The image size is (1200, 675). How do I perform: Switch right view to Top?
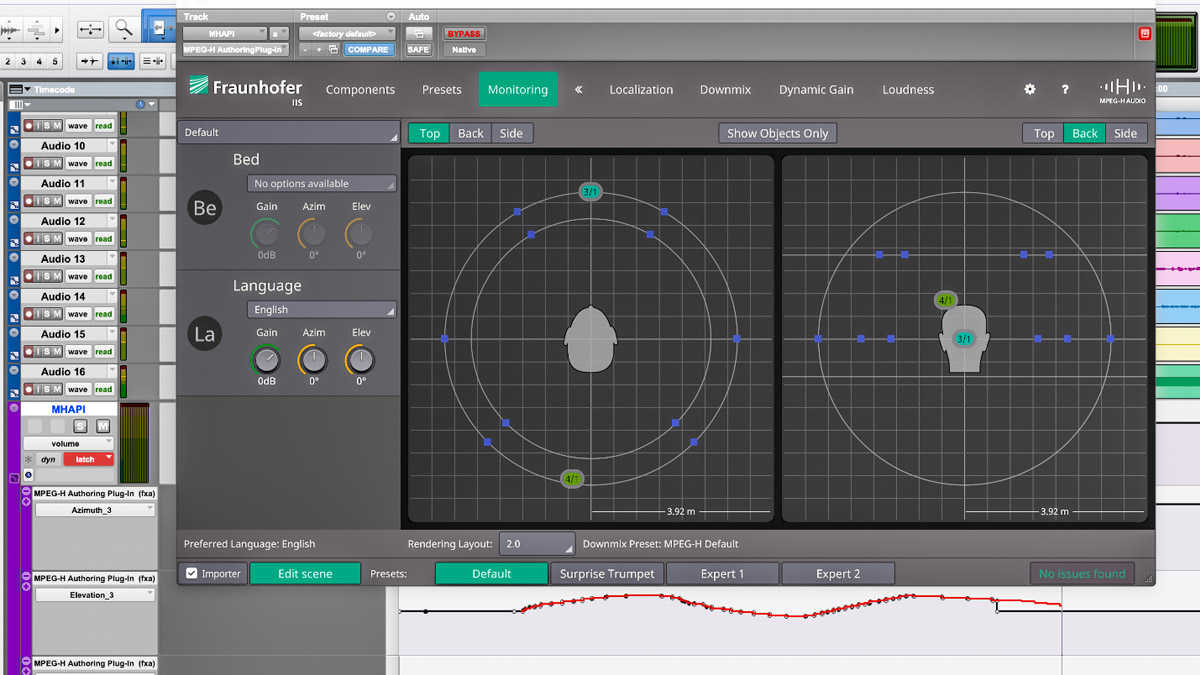coord(1043,133)
